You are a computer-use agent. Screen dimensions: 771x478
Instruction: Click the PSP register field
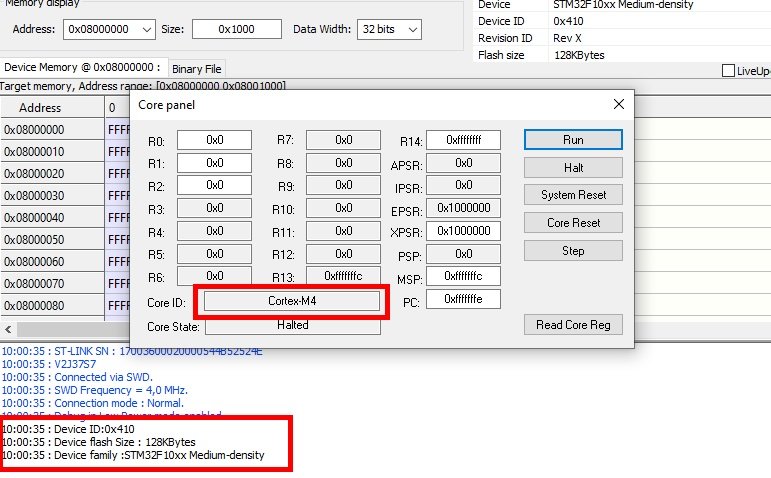point(463,254)
